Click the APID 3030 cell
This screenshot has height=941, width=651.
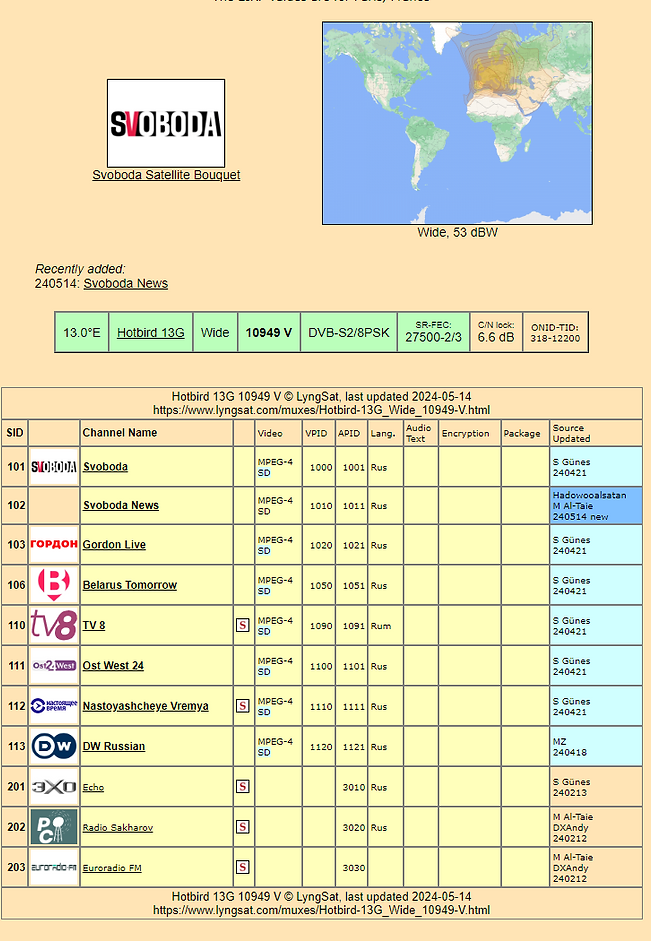pyautogui.click(x=354, y=868)
